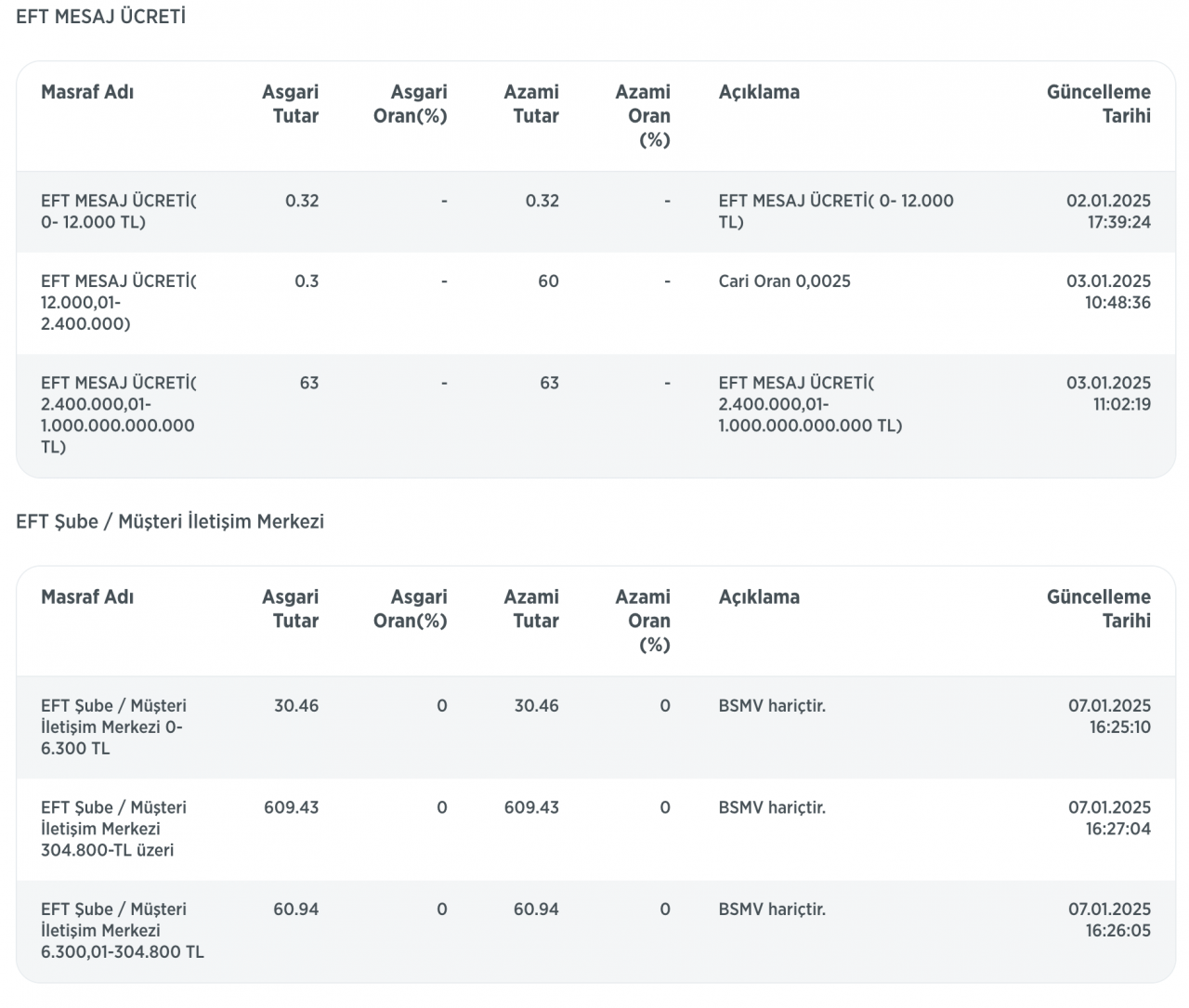Select fee name EFT MESAJ ÜCRETİ( 0- 12.000 TL)
1189x1008 pixels.
(119, 211)
